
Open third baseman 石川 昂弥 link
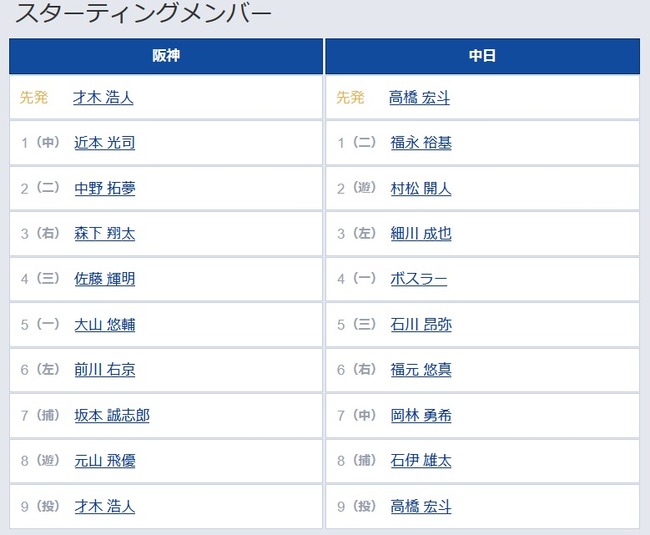click(421, 324)
